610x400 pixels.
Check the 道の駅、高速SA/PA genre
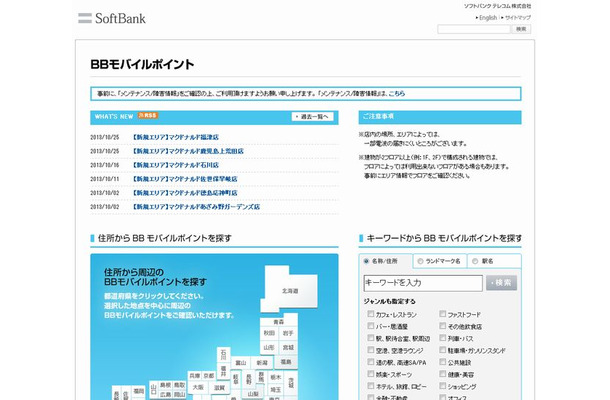(x=370, y=362)
